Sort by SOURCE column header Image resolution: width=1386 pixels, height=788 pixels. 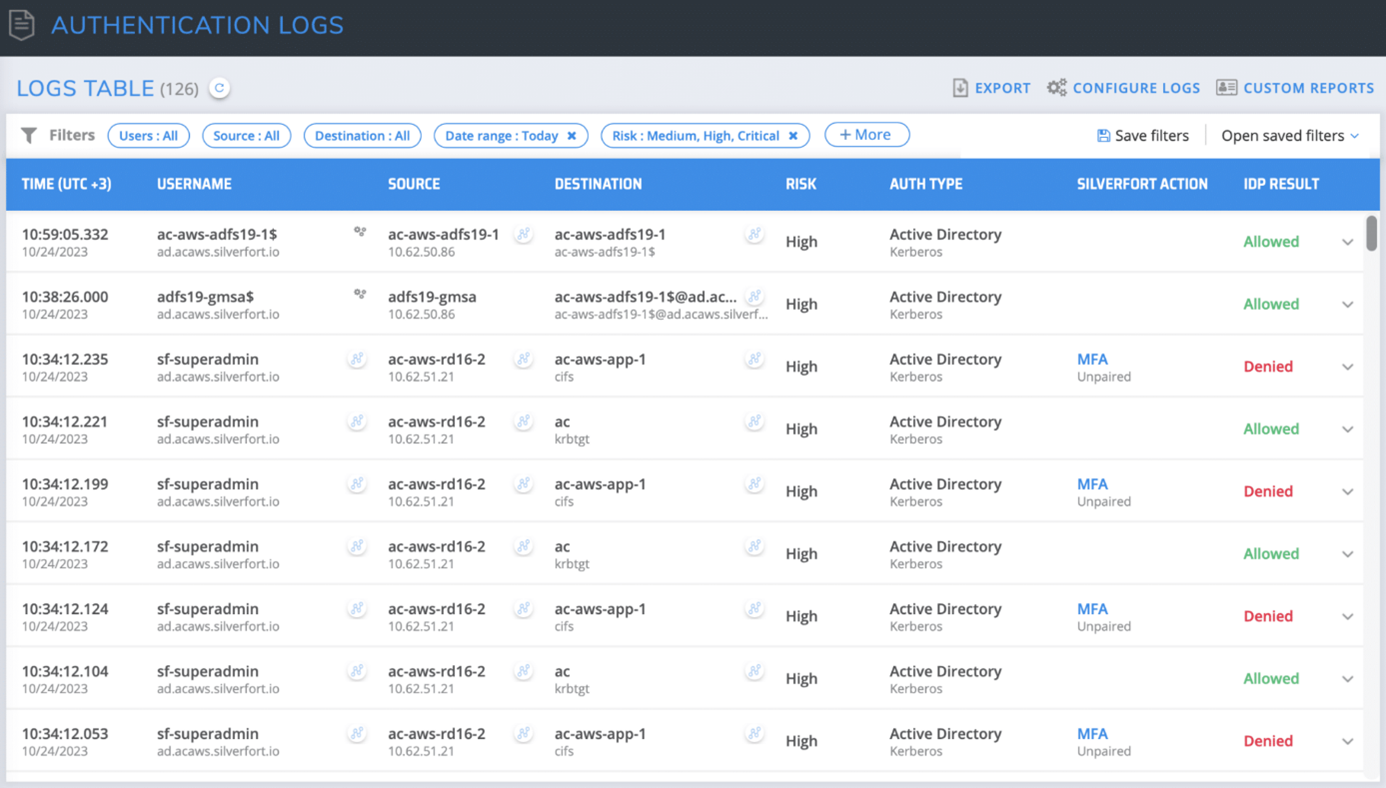(x=414, y=184)
